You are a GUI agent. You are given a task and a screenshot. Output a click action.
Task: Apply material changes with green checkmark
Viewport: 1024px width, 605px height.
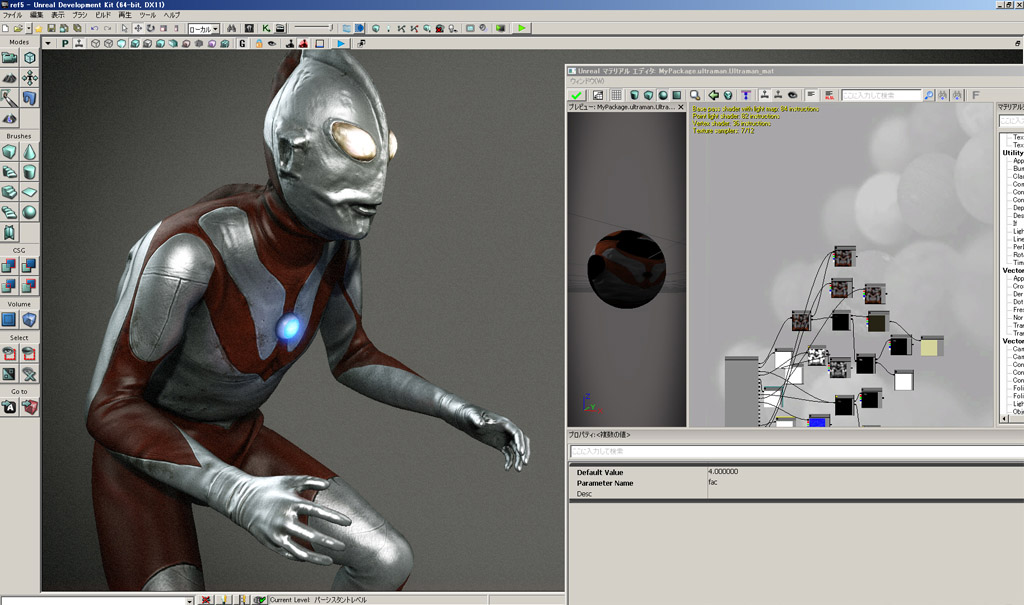pyautogui.click(x=576, y=95)
